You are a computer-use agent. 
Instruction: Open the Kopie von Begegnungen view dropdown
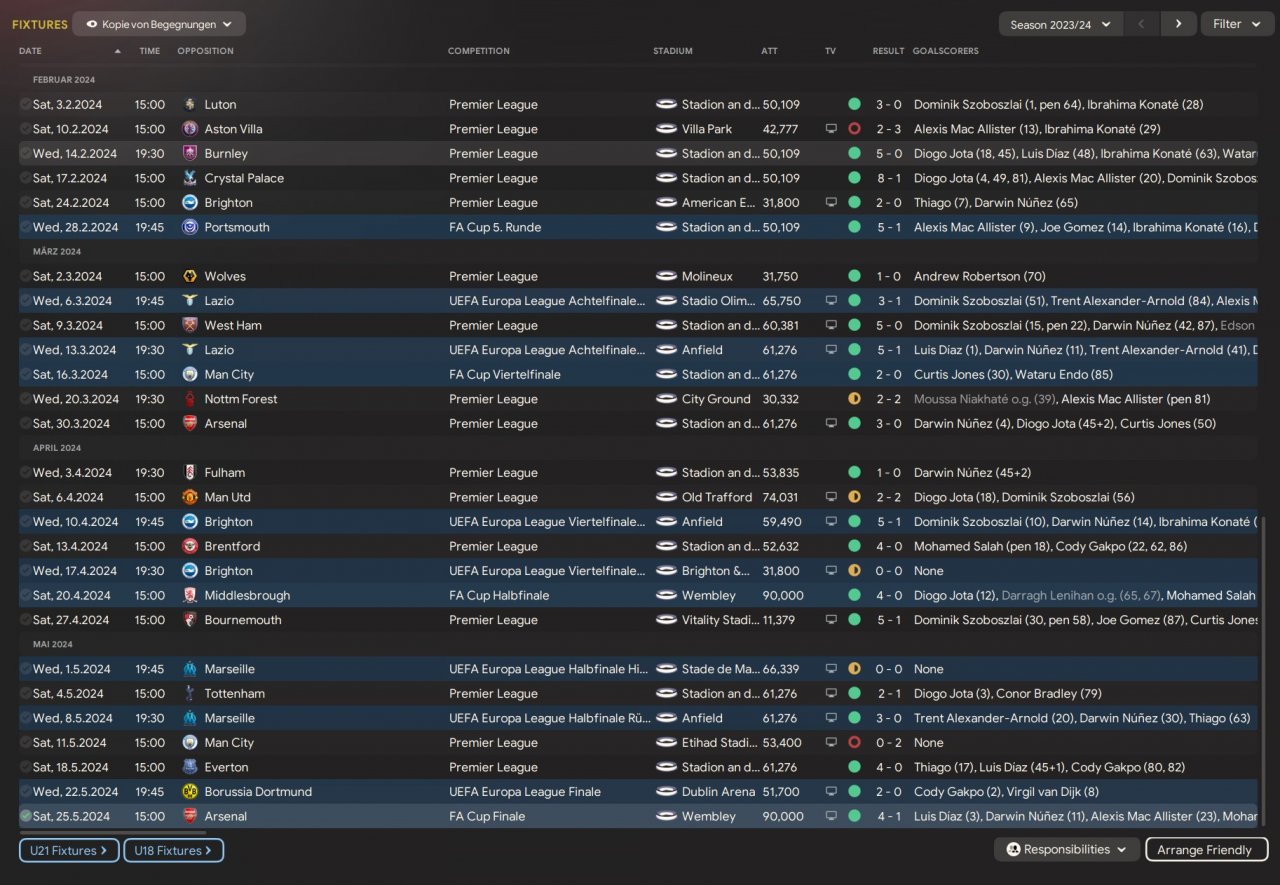click(159, 24)
